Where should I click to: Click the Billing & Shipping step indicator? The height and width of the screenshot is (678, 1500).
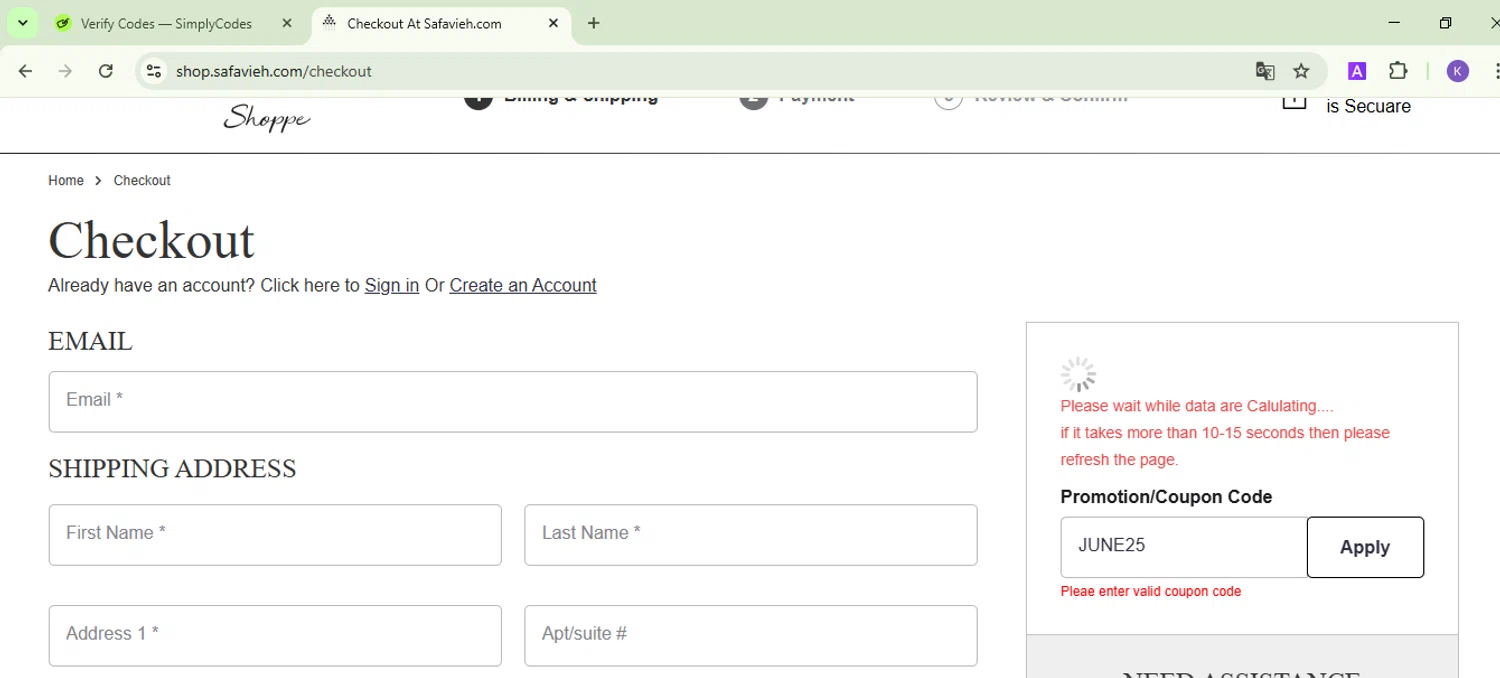coord(561,100)
